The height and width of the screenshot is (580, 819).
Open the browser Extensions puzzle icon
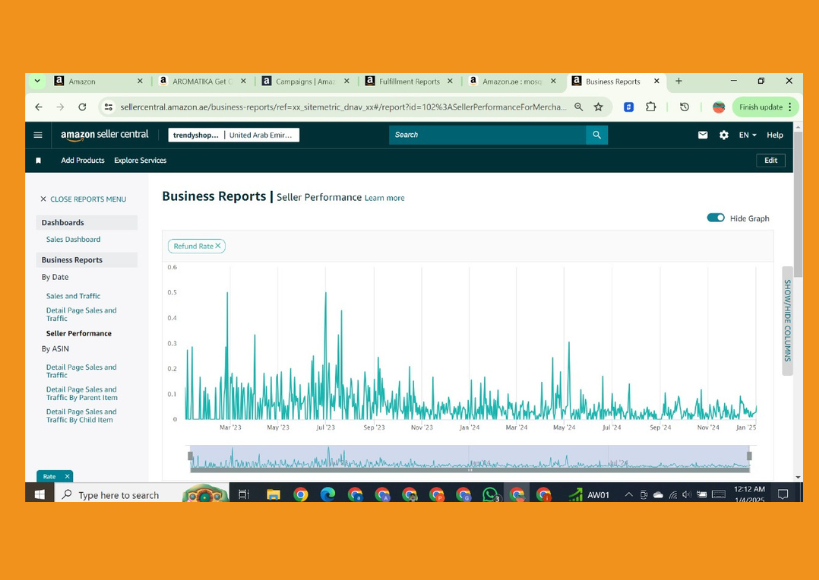651,107
